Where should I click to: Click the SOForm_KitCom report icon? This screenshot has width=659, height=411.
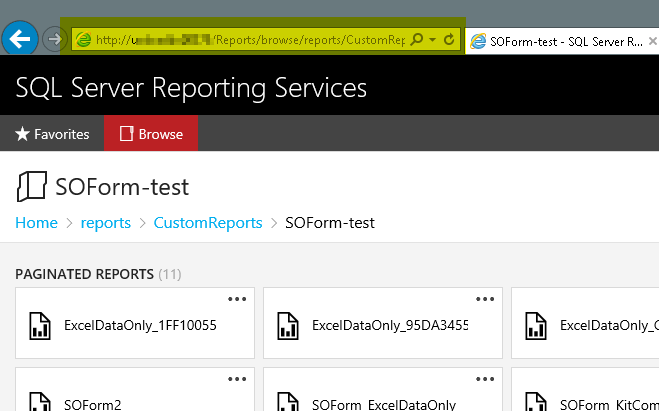click(x=536, y=402)
